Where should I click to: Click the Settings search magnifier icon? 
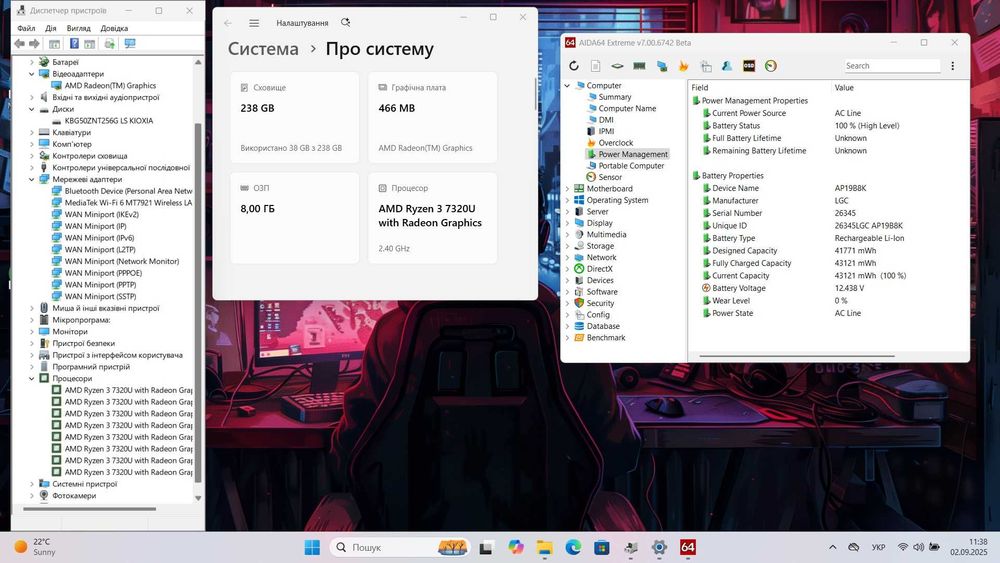(x=346, y=22)
